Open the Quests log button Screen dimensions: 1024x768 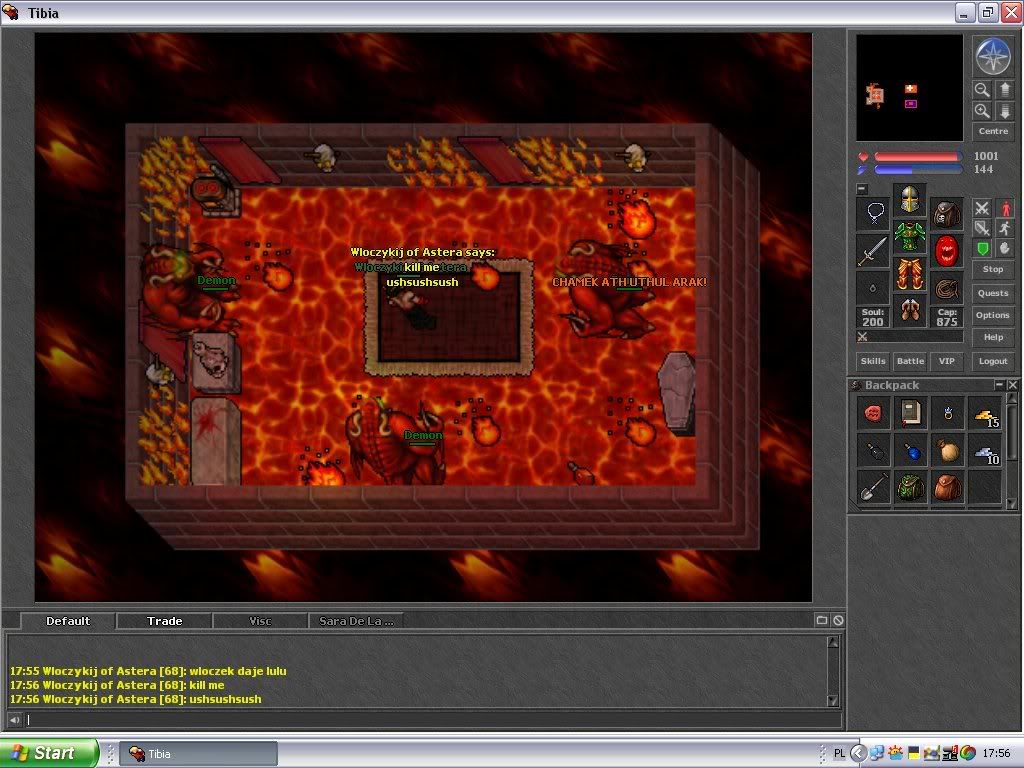(x=993, y=293)
